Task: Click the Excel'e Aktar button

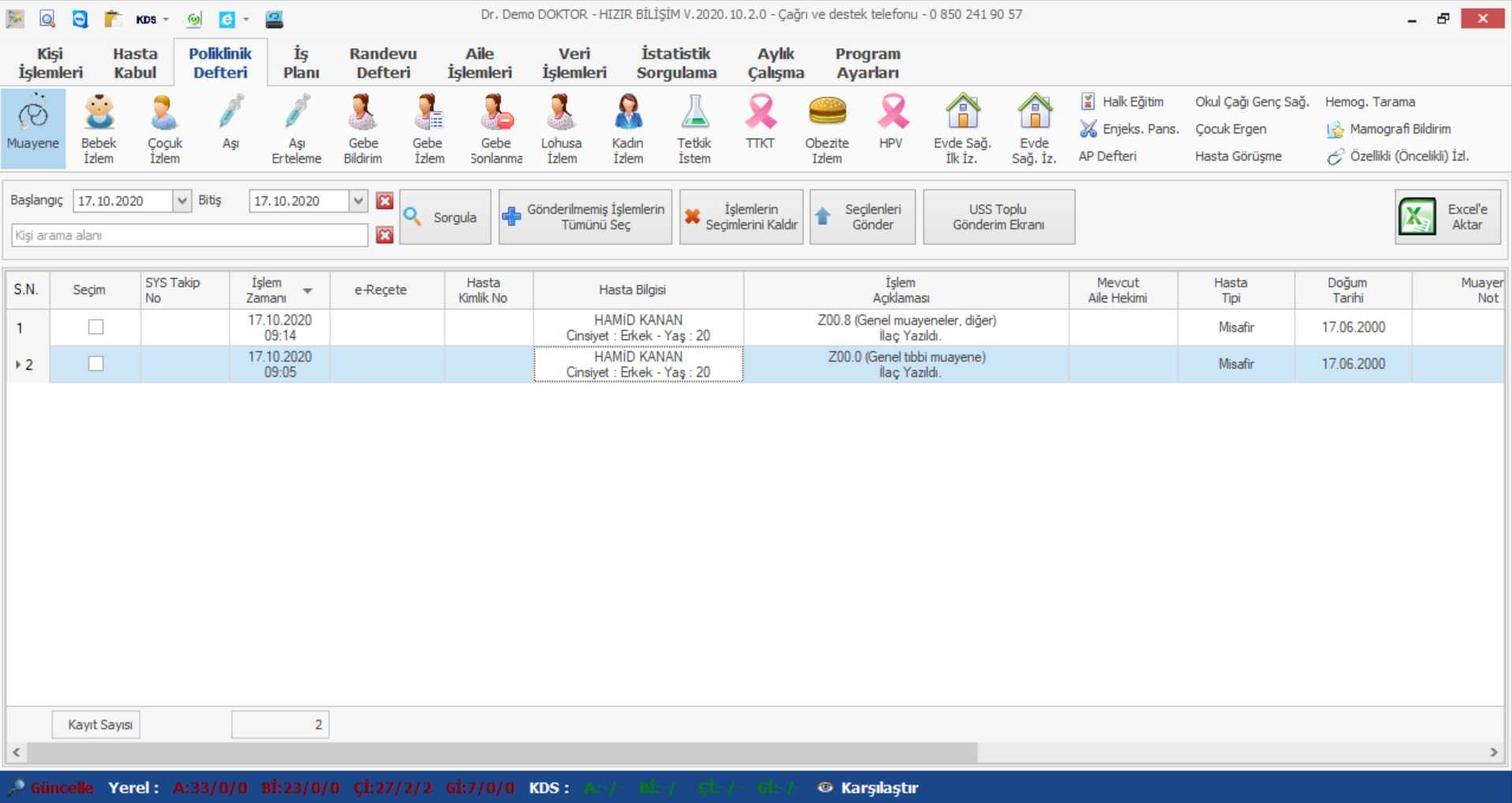Action: [x=1447, y=217]
